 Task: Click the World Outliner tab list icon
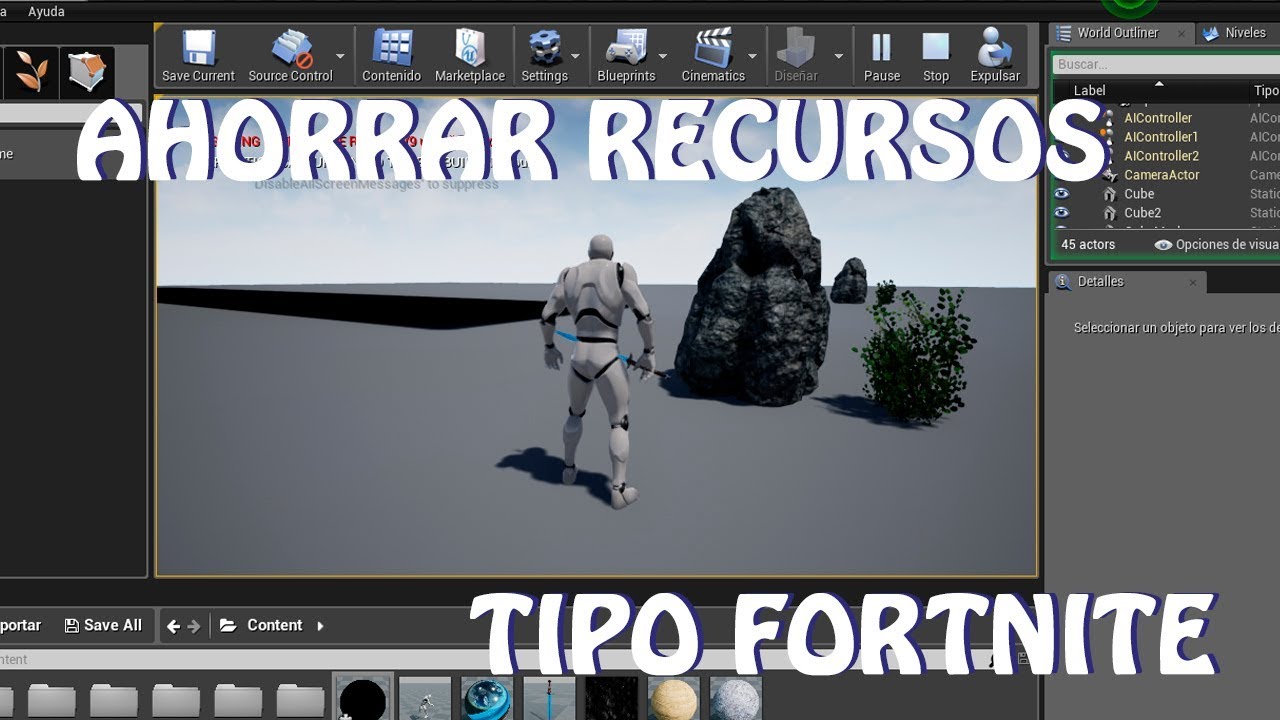coord(1064,33)
